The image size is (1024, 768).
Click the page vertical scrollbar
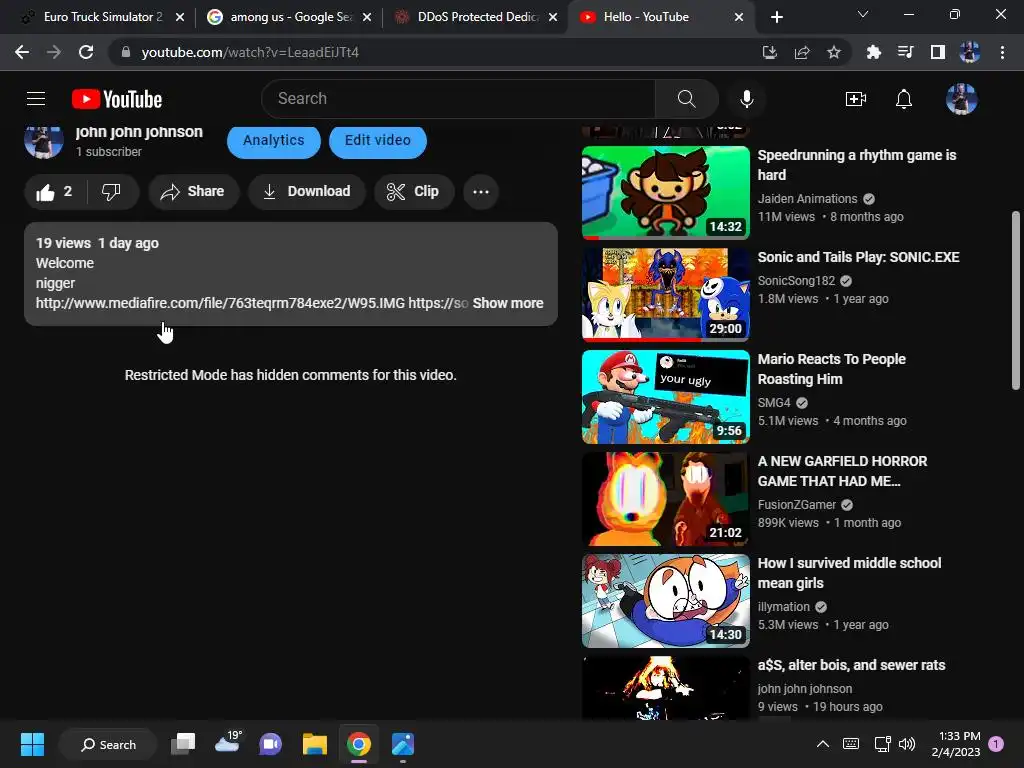coord(1016,300)
